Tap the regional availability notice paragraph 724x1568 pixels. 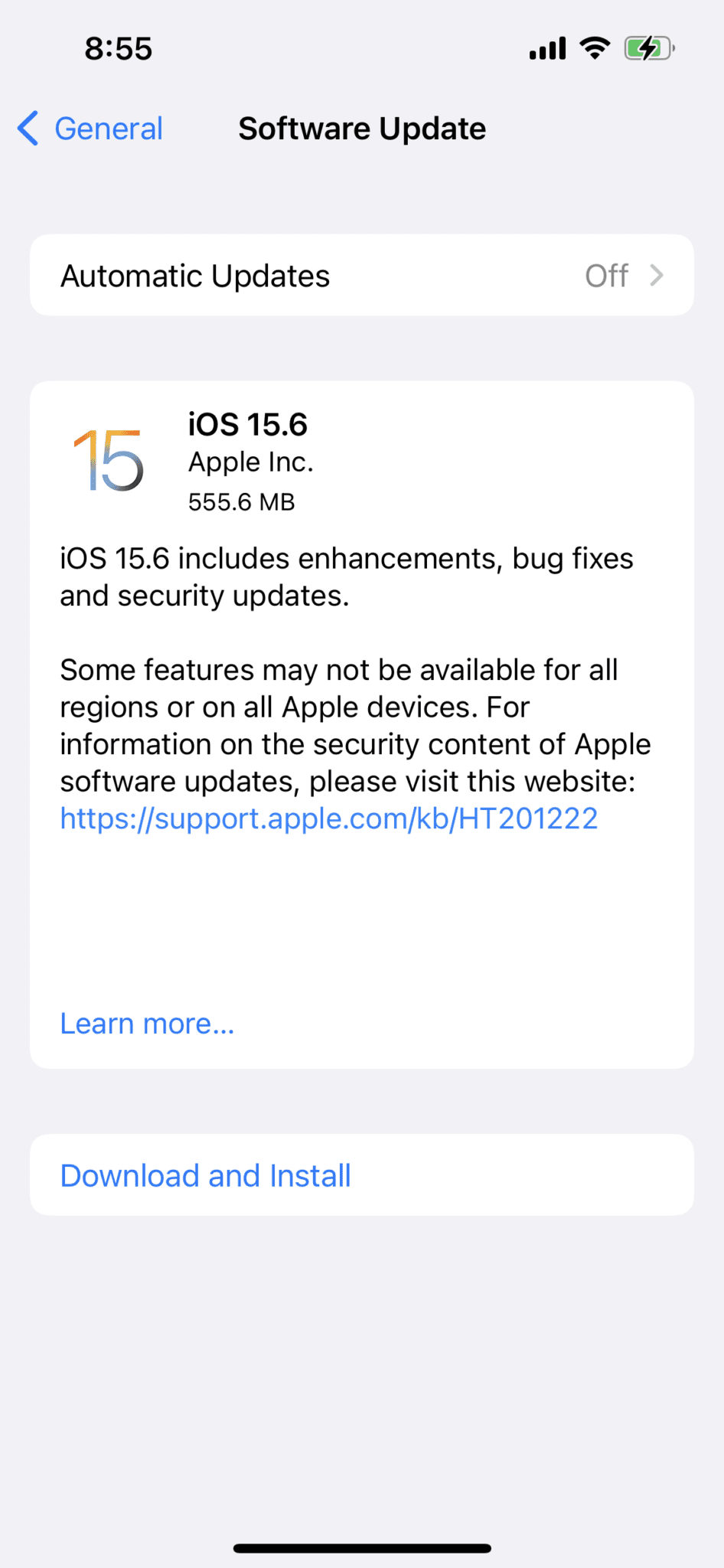tap(354, 725)
